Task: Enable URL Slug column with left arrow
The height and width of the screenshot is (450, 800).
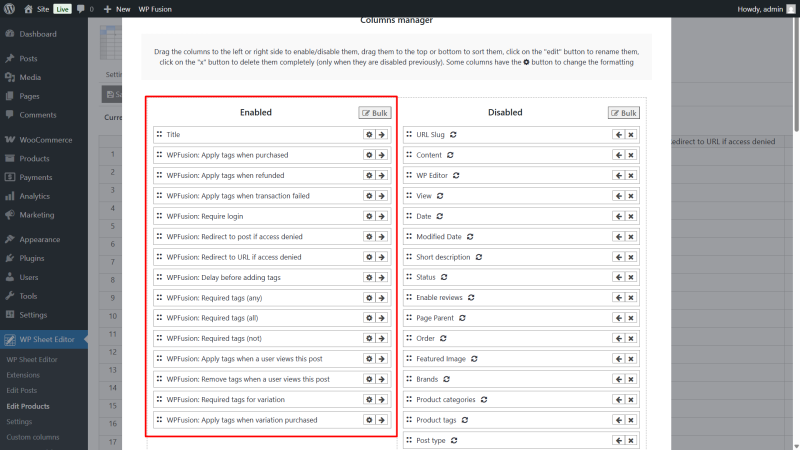Action: tap(618, 135)
